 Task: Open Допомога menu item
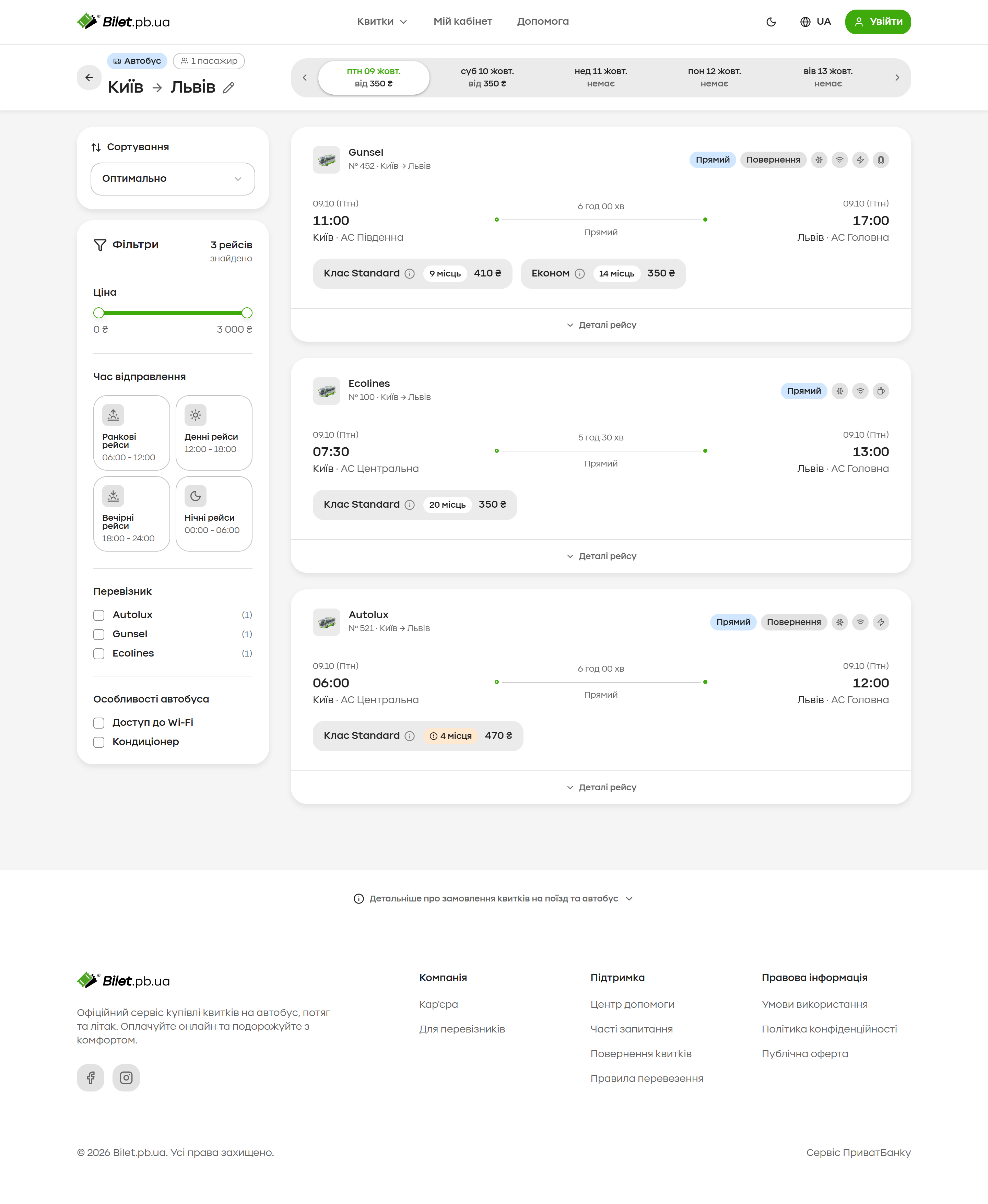coord(543,22)
